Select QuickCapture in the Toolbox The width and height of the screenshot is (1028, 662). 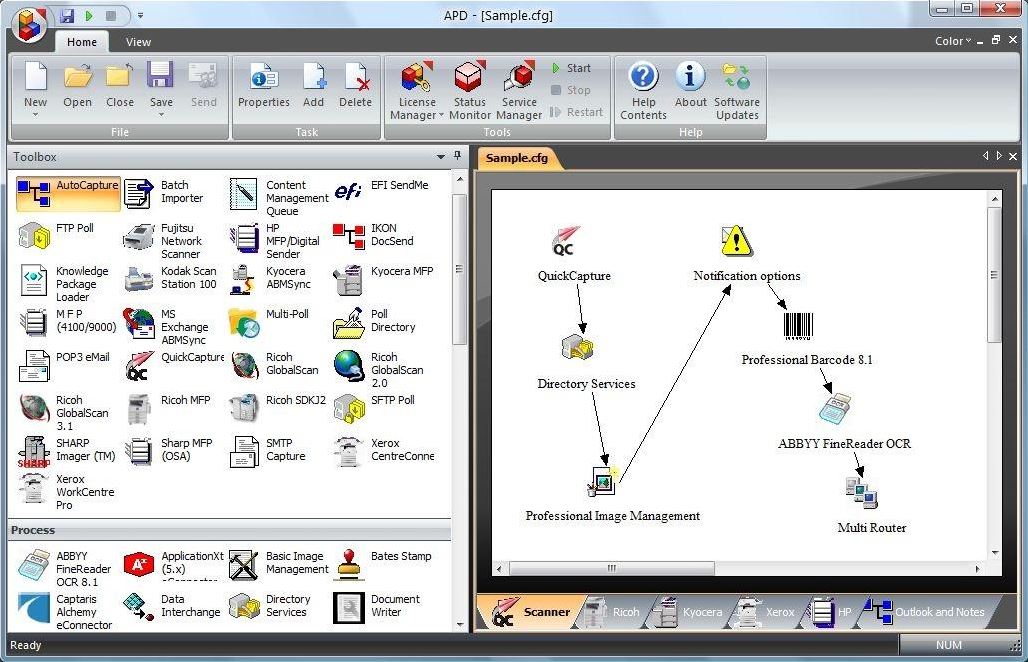point(174,364)
